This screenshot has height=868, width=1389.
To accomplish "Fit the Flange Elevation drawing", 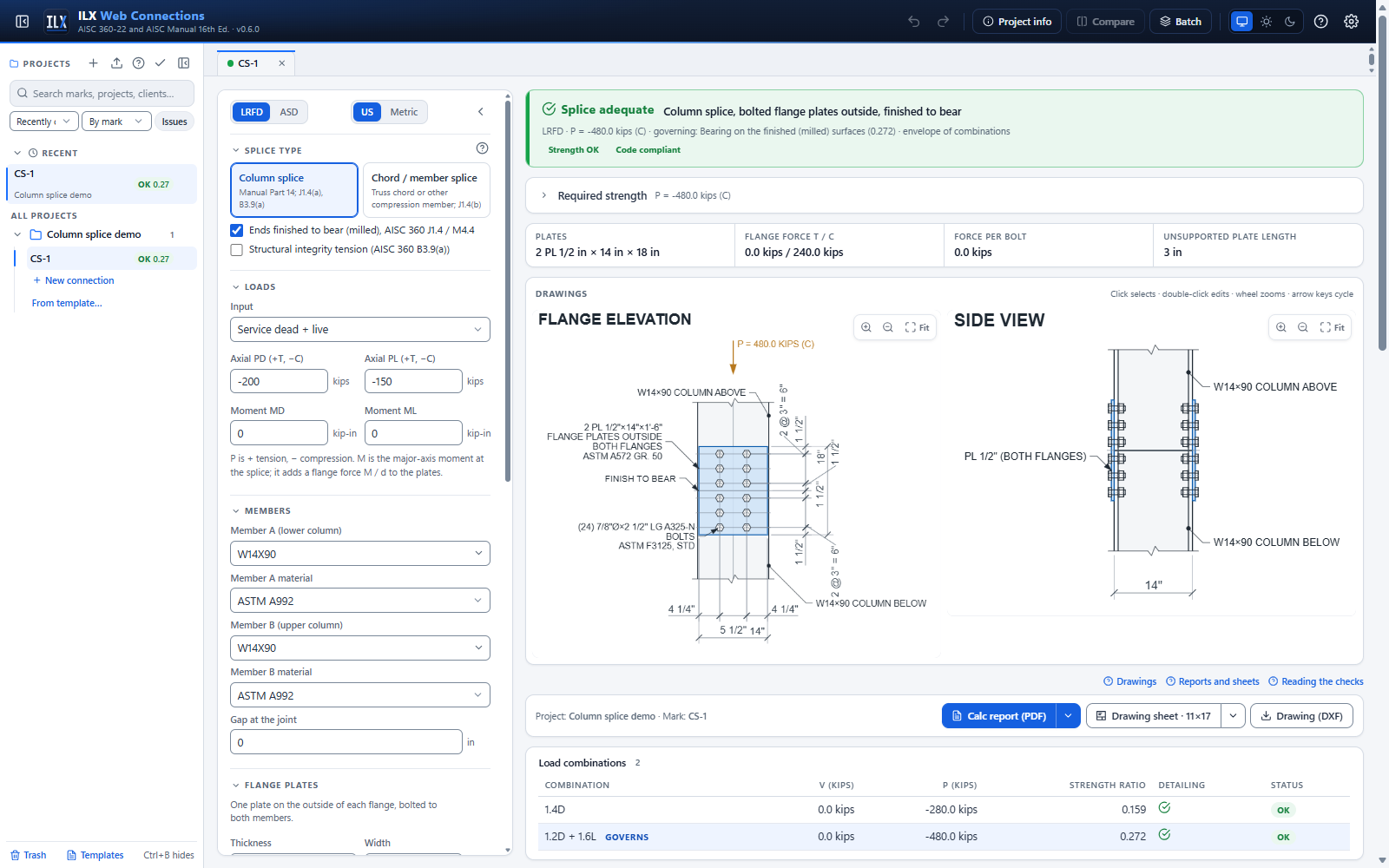I will click(918, 327).
